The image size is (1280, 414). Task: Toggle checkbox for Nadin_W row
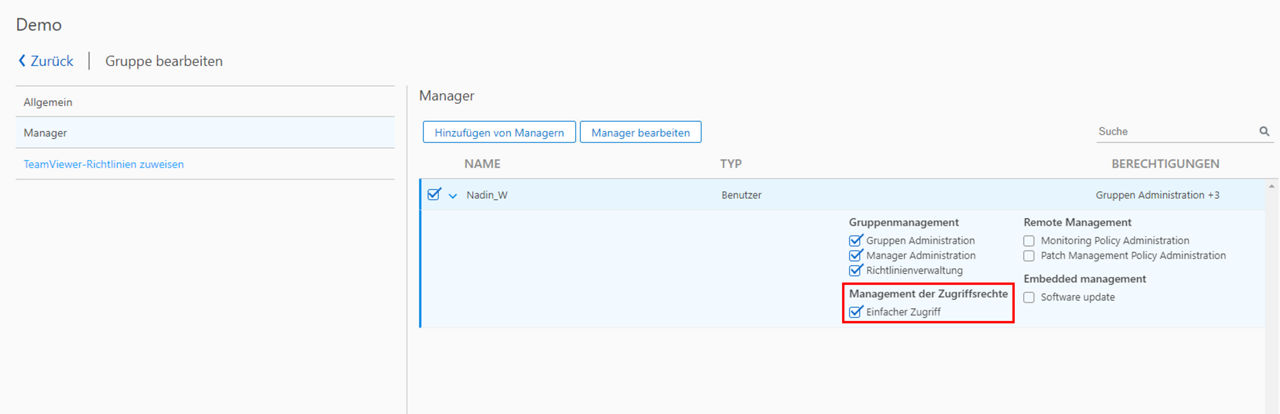coord(434,195)
